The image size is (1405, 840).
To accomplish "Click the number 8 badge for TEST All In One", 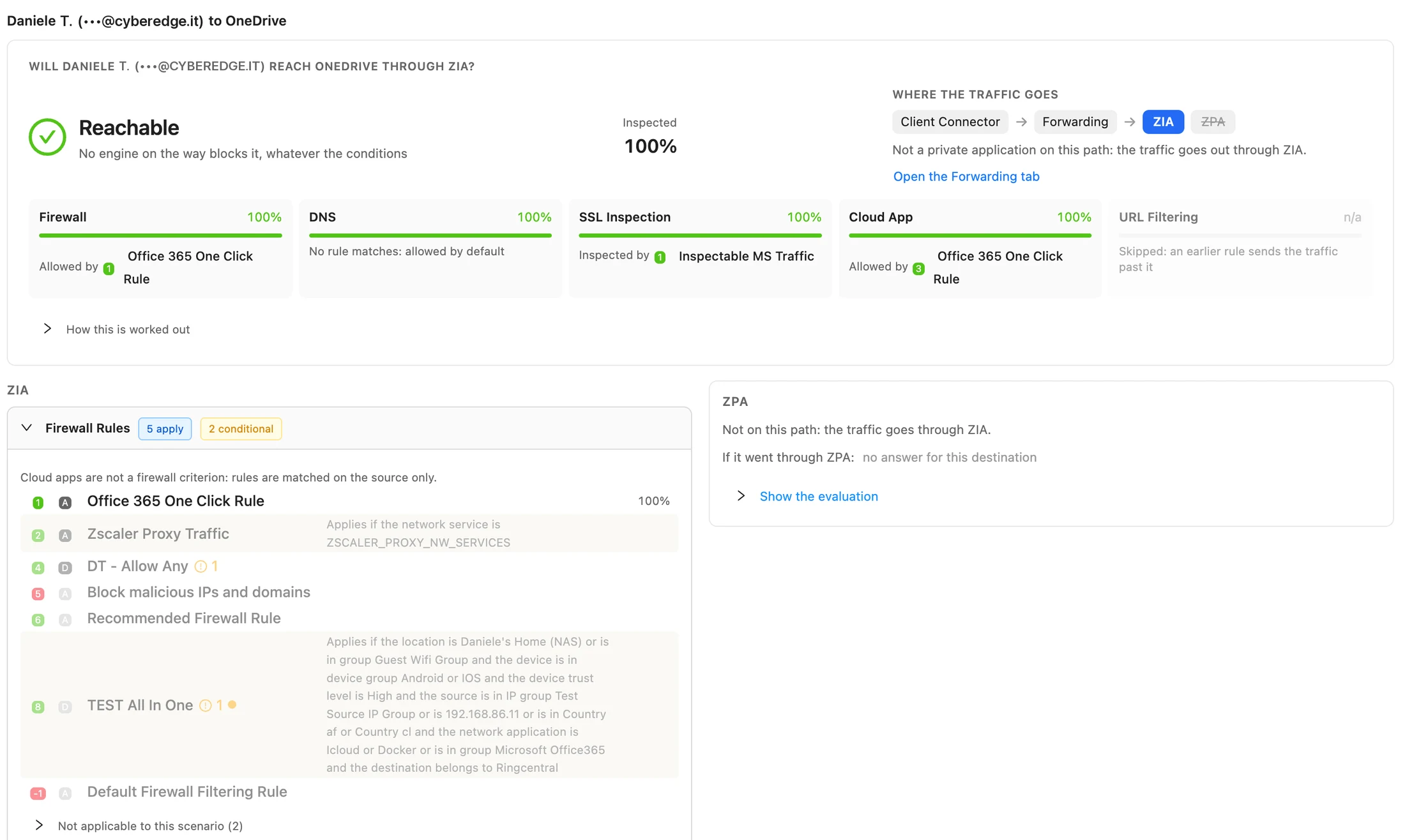I will 38,707.
